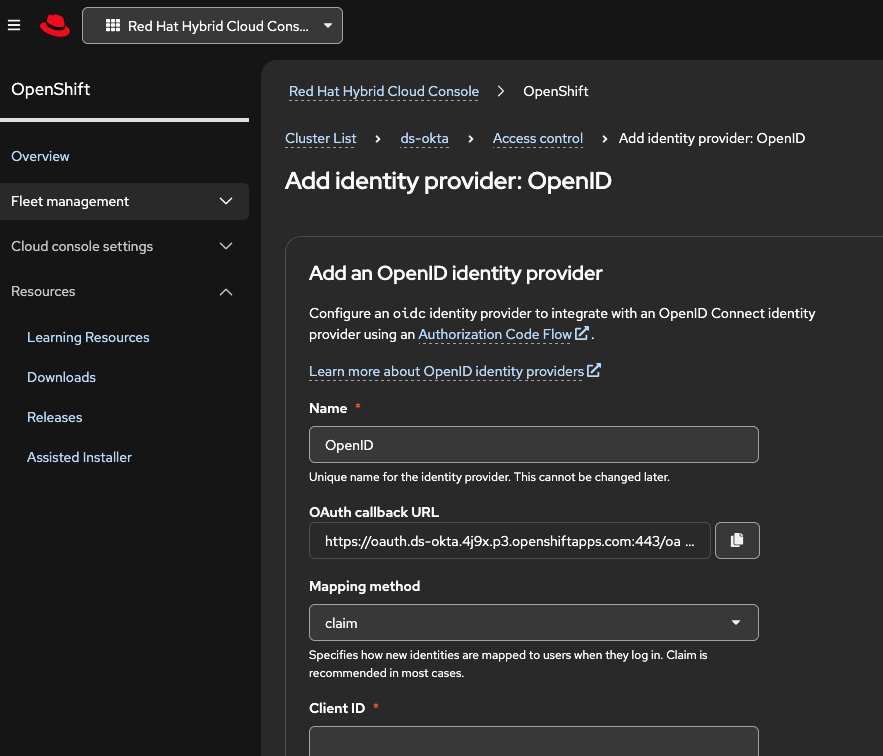The height and width of the screenshot is (756, 883).
Task: Open Downloads in the sidebar
Action: point(61,377)
